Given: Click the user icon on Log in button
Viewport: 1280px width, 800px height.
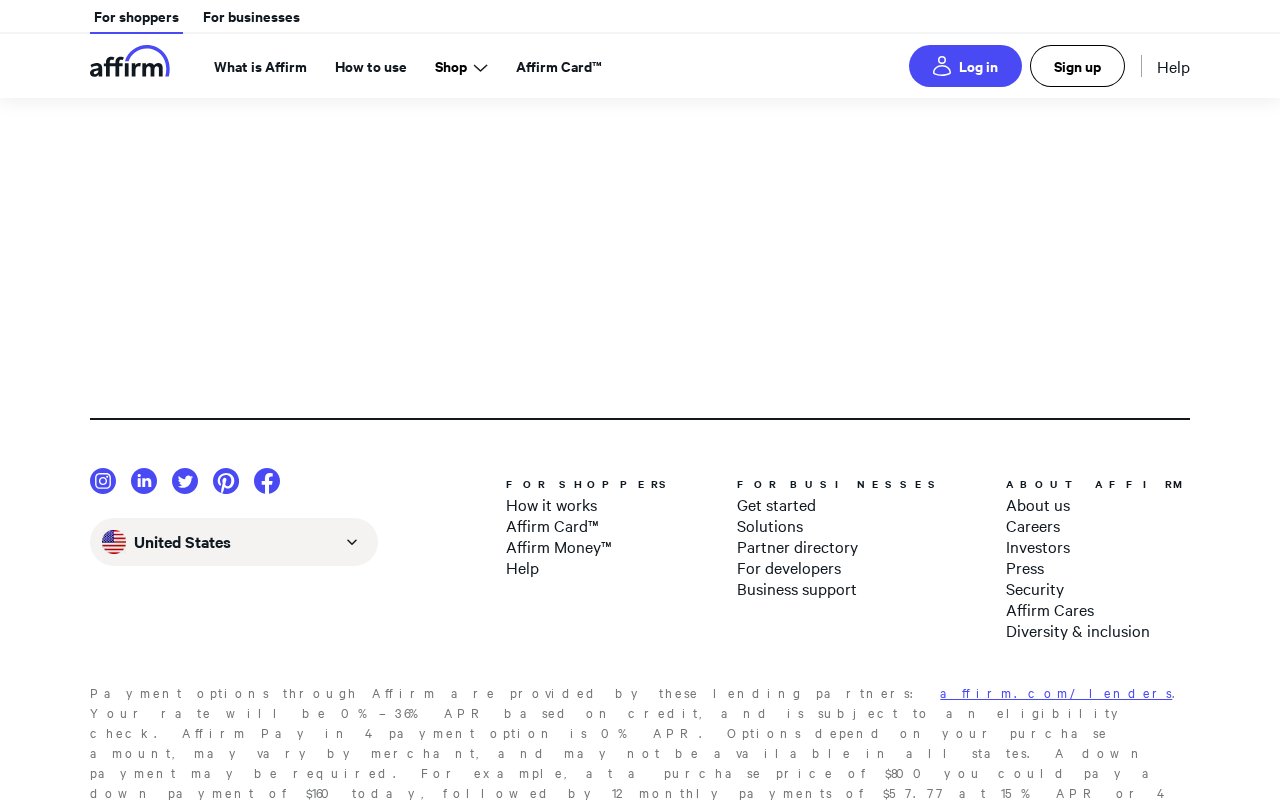Looking at the screenshot, I should click(942, 66).
